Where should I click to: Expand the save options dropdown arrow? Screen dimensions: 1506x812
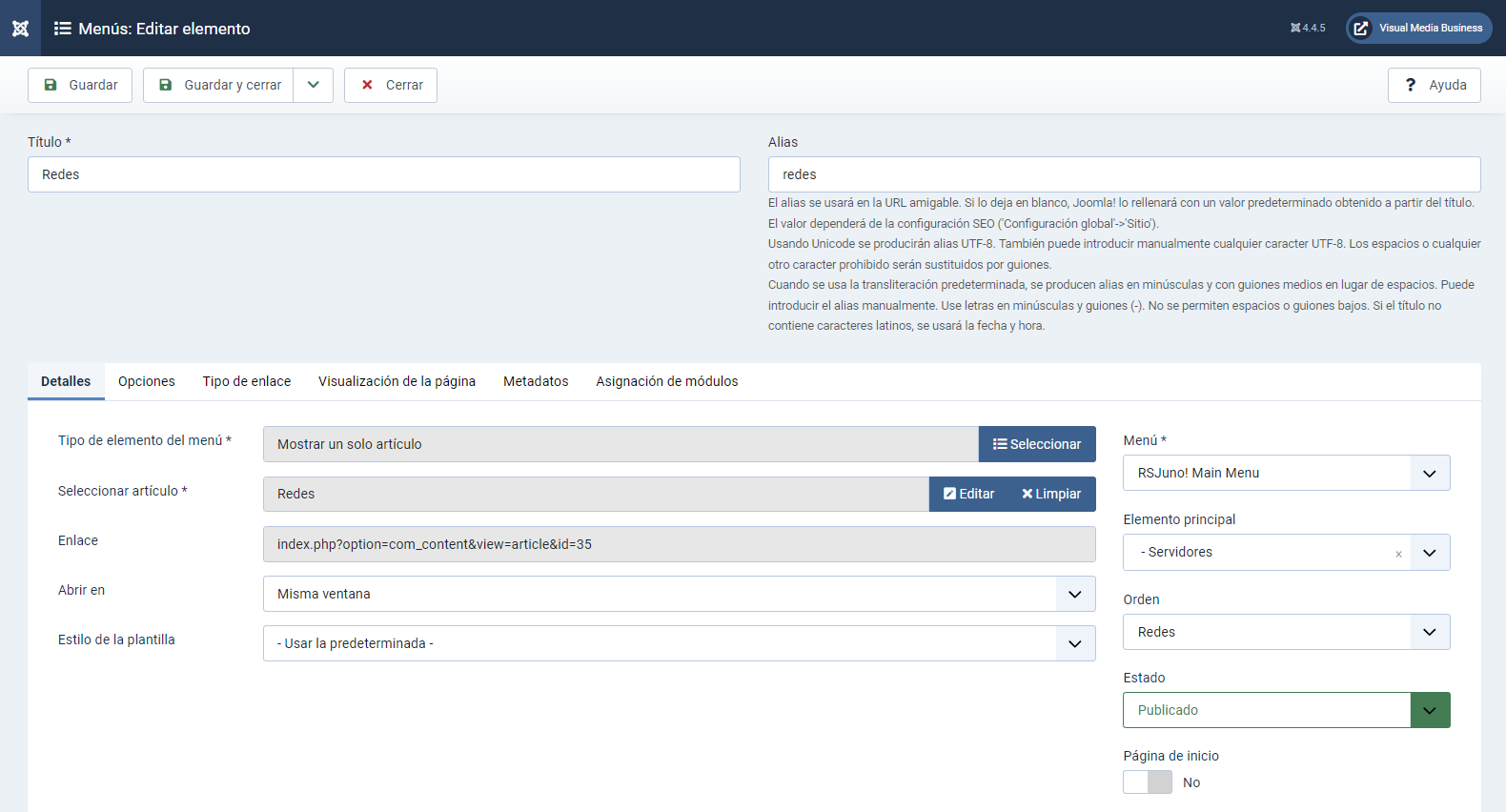coord(314,85)
